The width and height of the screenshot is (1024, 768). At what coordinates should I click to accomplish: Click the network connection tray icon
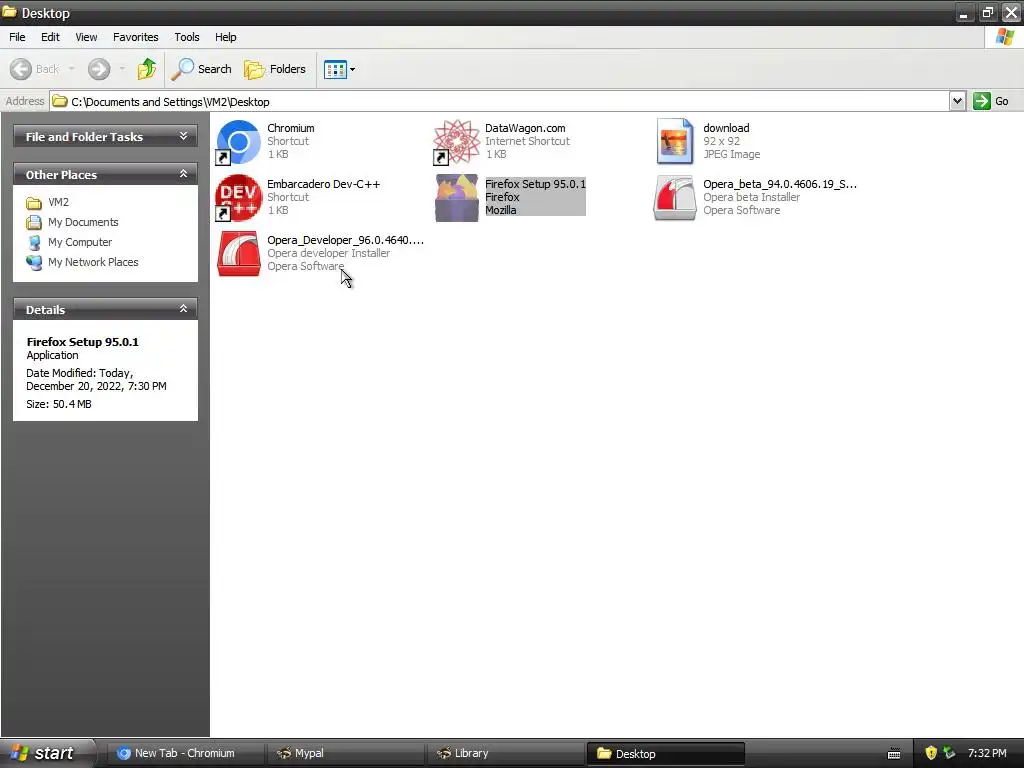[x=950, y=753]
